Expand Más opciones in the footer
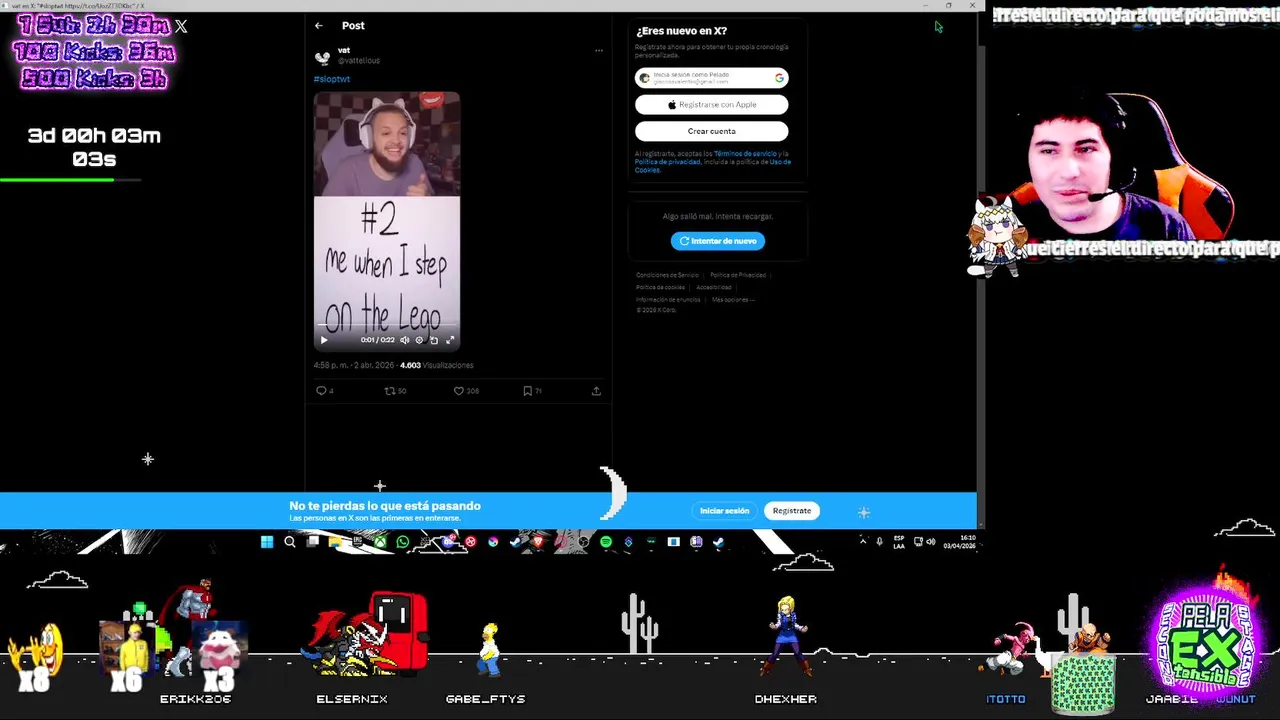 733,299
